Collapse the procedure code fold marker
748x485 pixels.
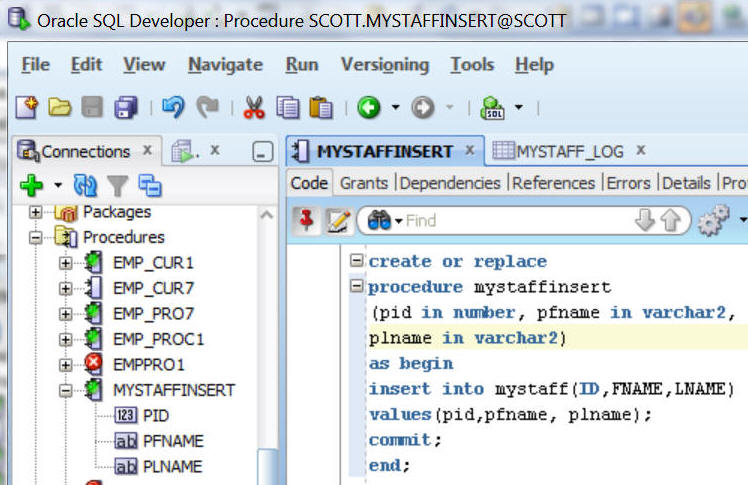coord(356,286)
